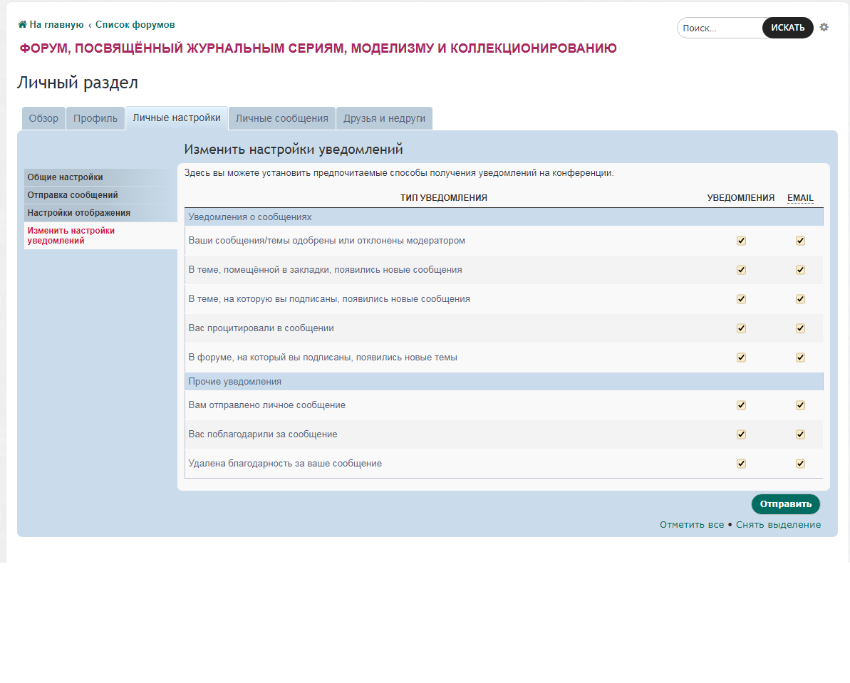Click into the Поиск search field
Viewport: 850px width, 683px height.
719,28
